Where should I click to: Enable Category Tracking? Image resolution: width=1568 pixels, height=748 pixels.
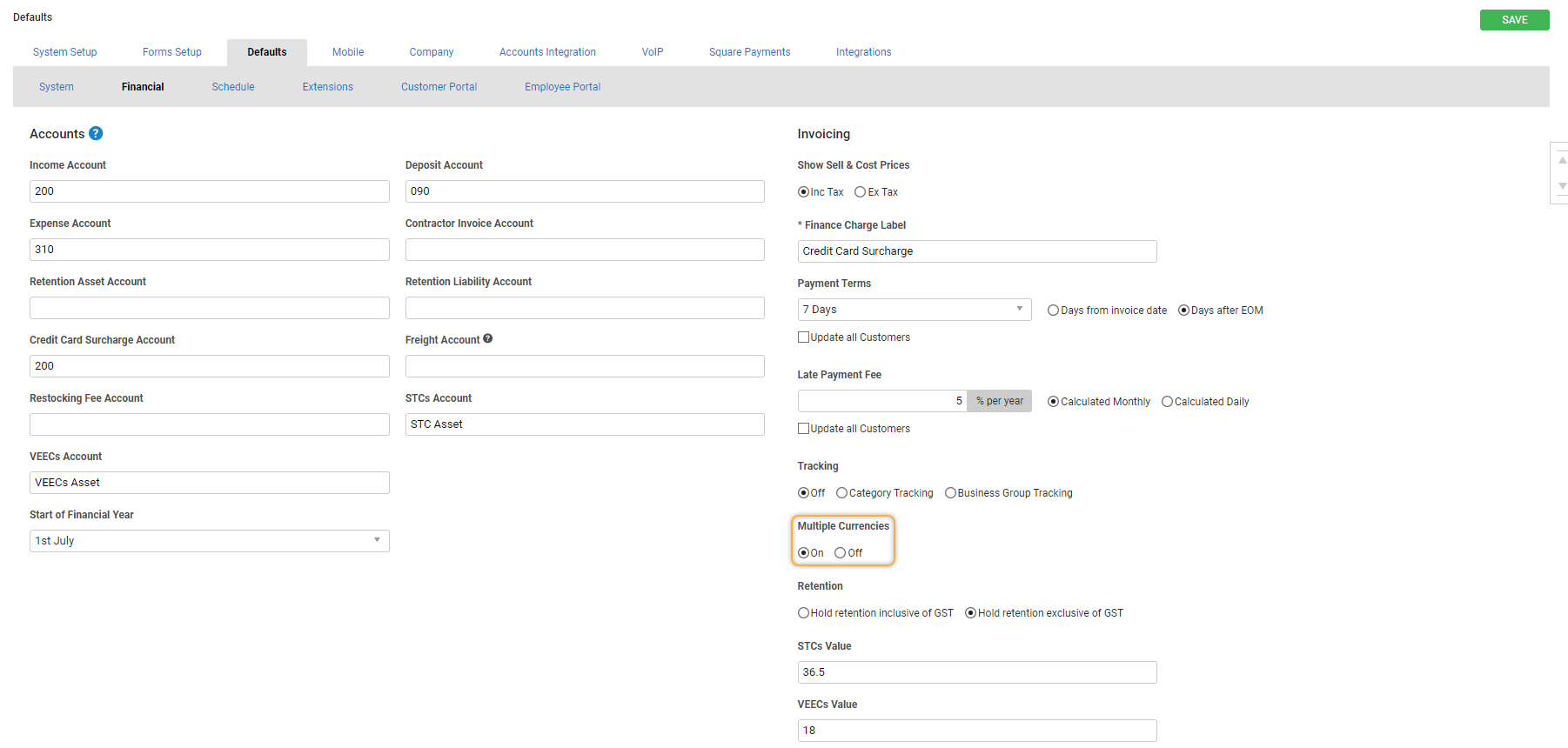841,493
